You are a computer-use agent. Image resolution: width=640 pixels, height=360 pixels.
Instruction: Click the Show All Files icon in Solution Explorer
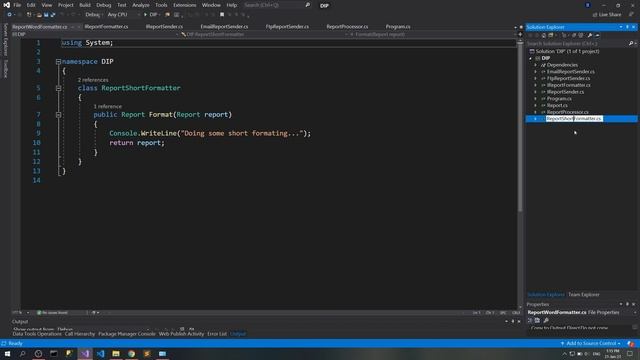581,36
